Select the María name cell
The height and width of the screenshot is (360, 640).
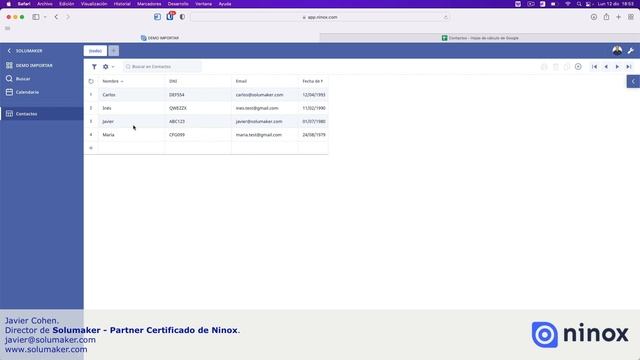click(131, 135)
